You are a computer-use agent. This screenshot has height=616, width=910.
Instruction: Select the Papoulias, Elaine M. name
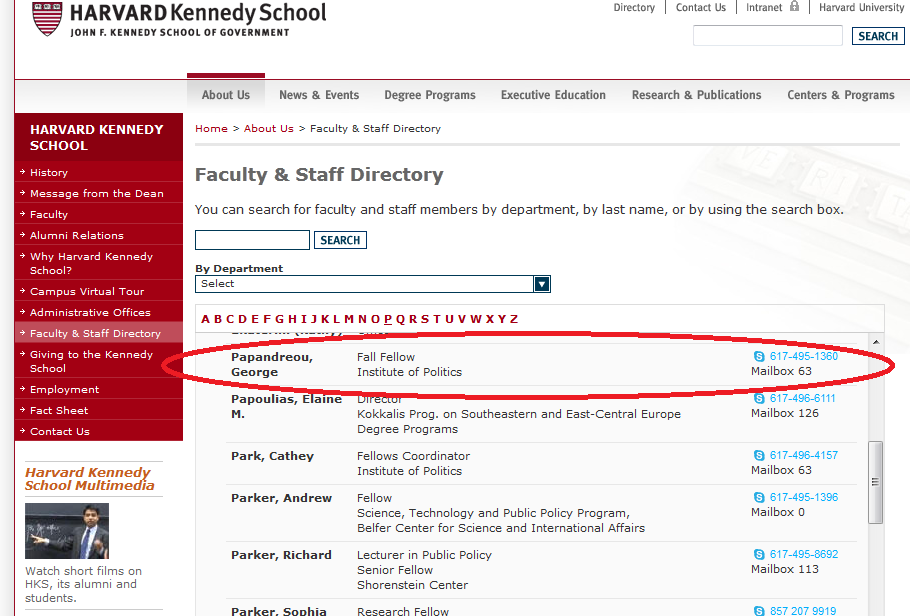(286, 406)
